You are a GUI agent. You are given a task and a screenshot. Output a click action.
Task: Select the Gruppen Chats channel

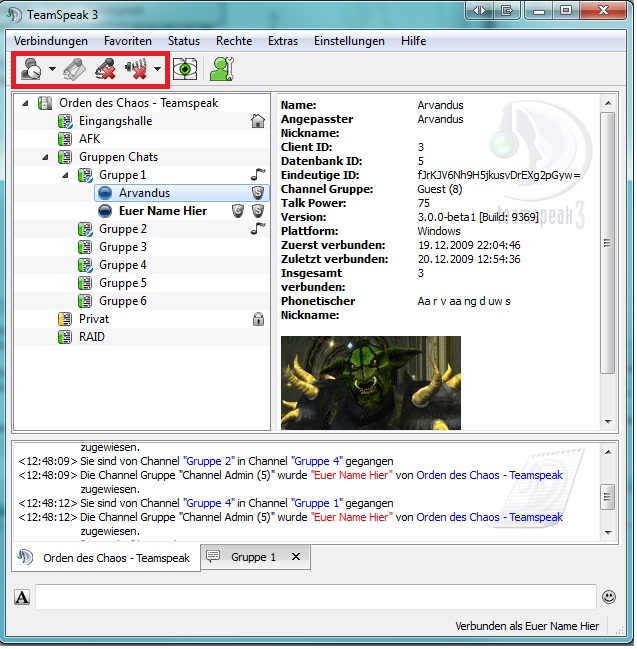(118, 157)
